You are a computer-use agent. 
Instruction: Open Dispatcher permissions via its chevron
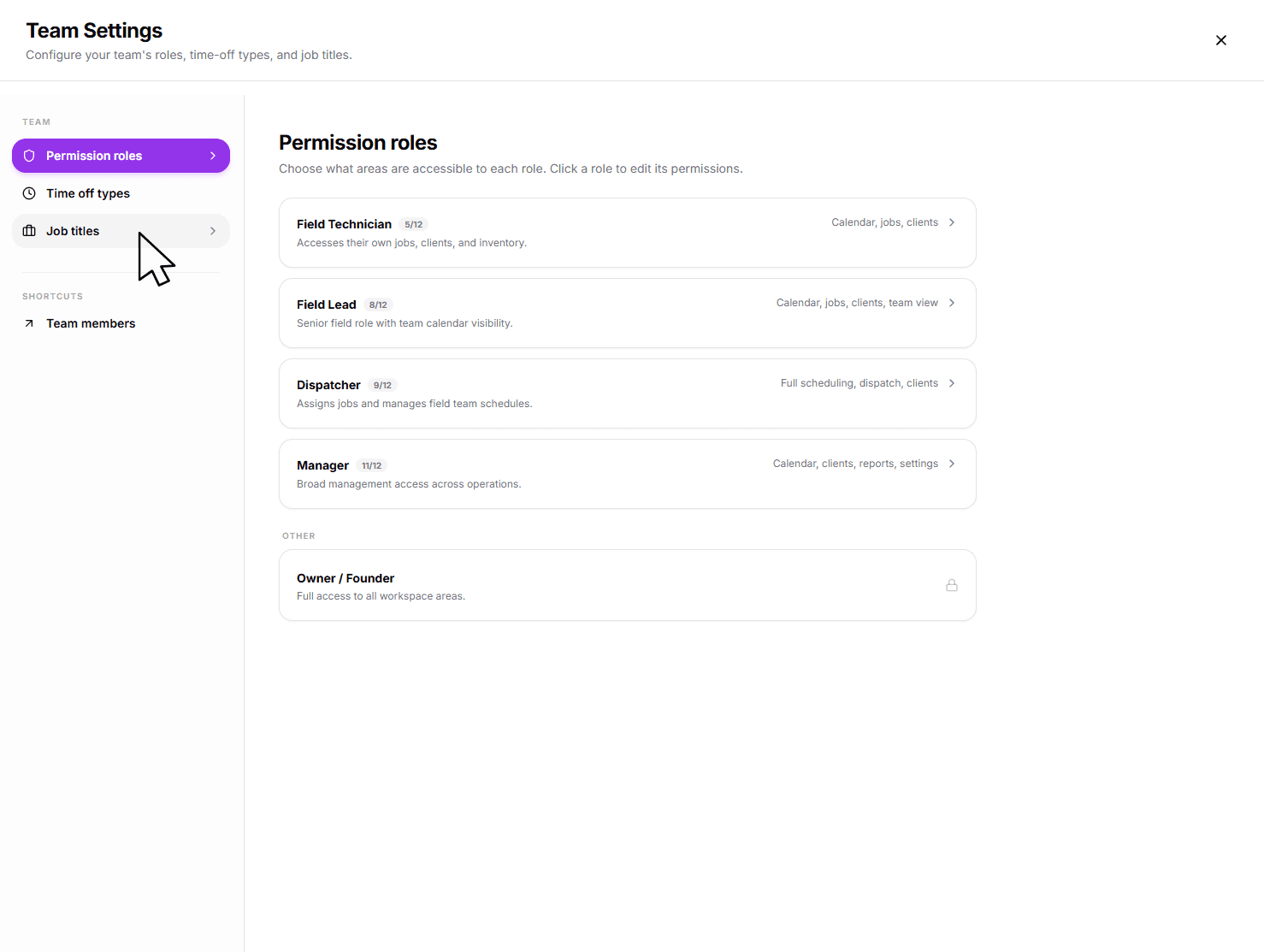coord(951,382)
